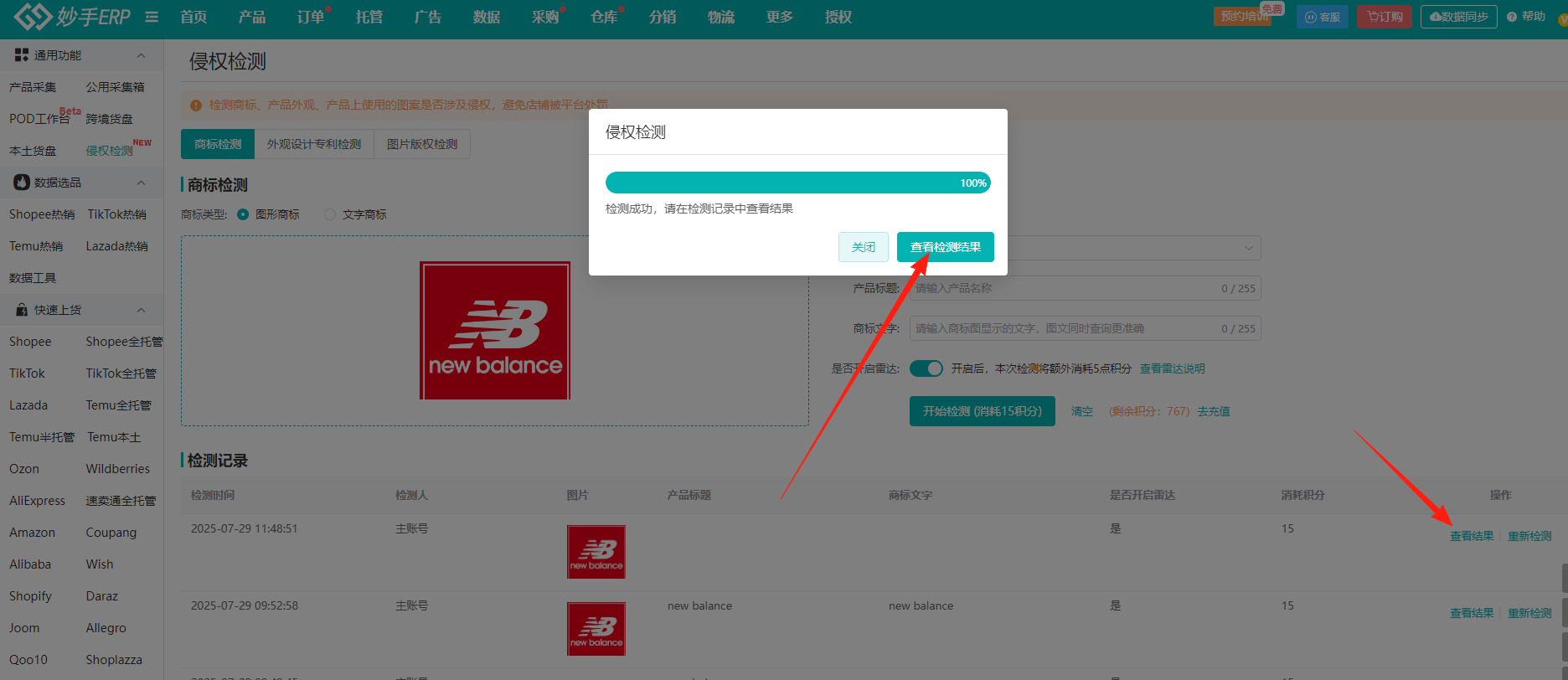Click the 清空 link
Image resolution: width=1568 pixels, height=680 pixels.
point(1082,411)
